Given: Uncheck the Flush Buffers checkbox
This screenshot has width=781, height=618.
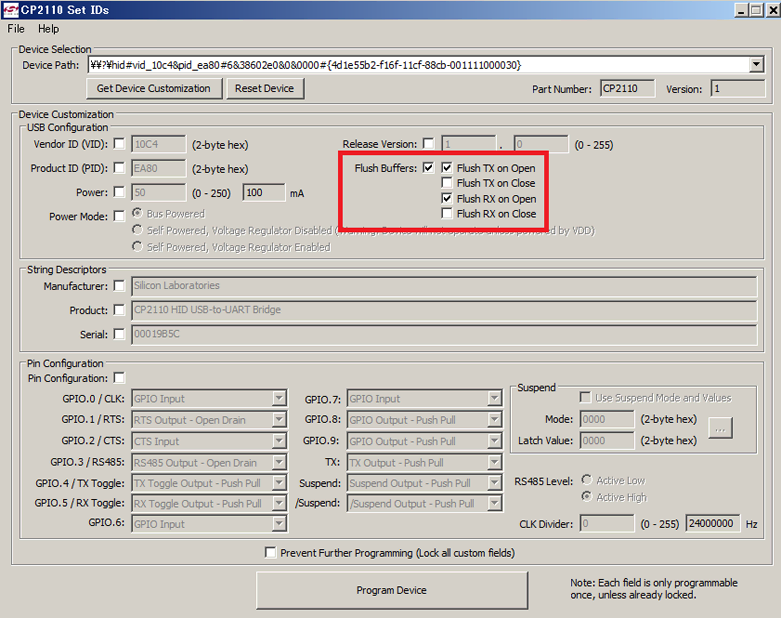Looking at the screenshot, I should pos(428,168).
